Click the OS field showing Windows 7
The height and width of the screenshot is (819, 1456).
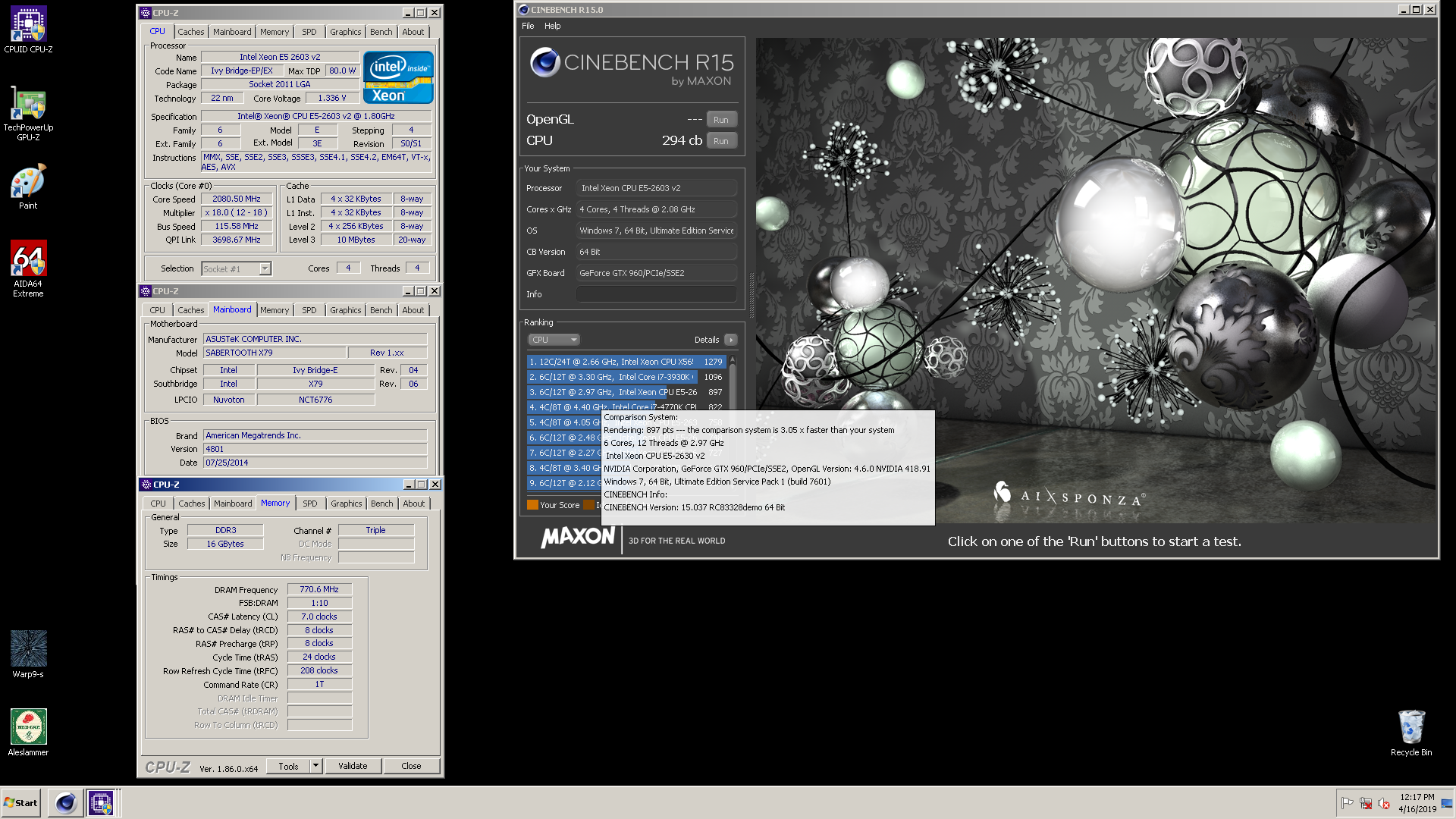click(656, 231)
